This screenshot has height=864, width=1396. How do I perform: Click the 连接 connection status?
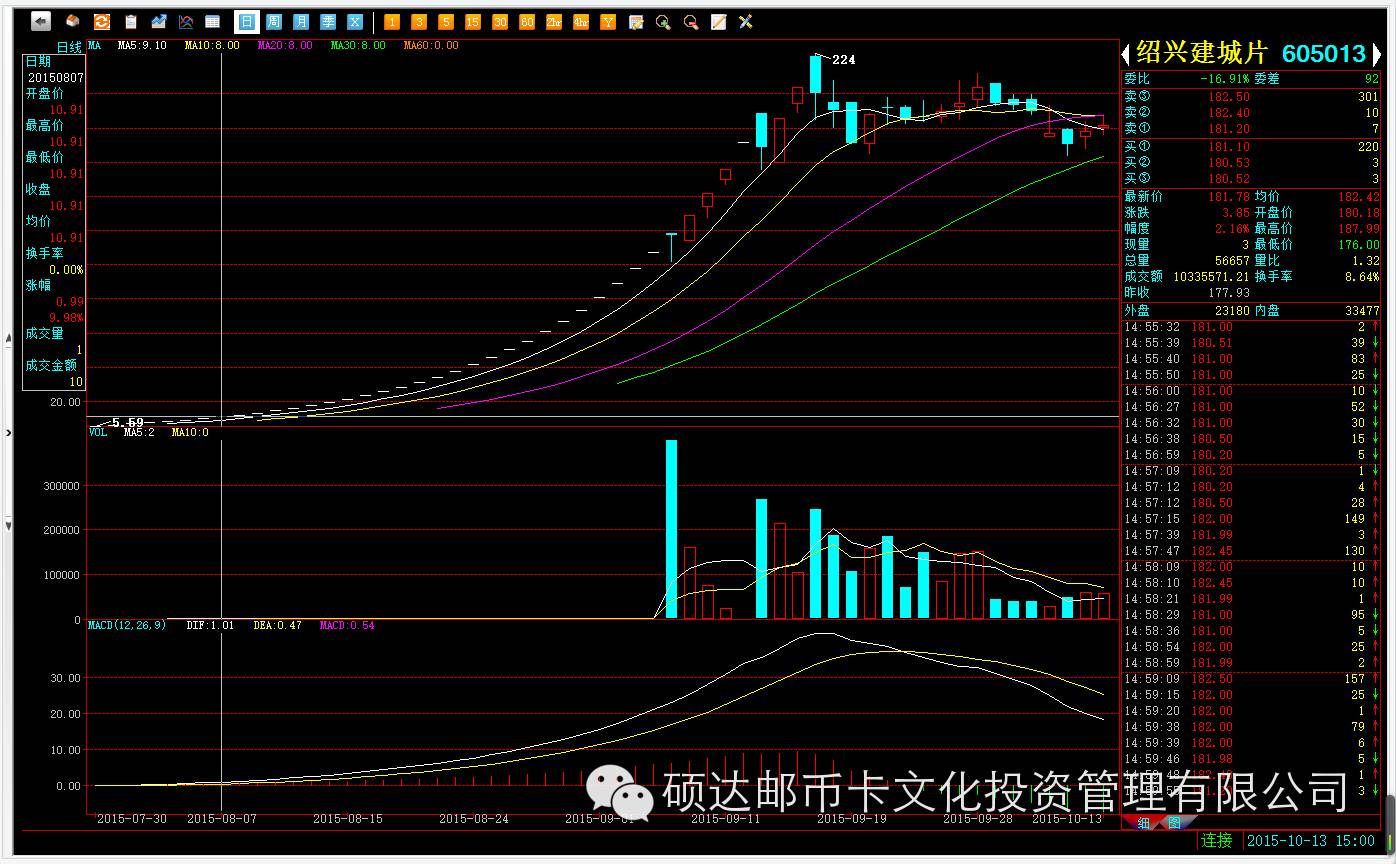(x=1217, y=841)
